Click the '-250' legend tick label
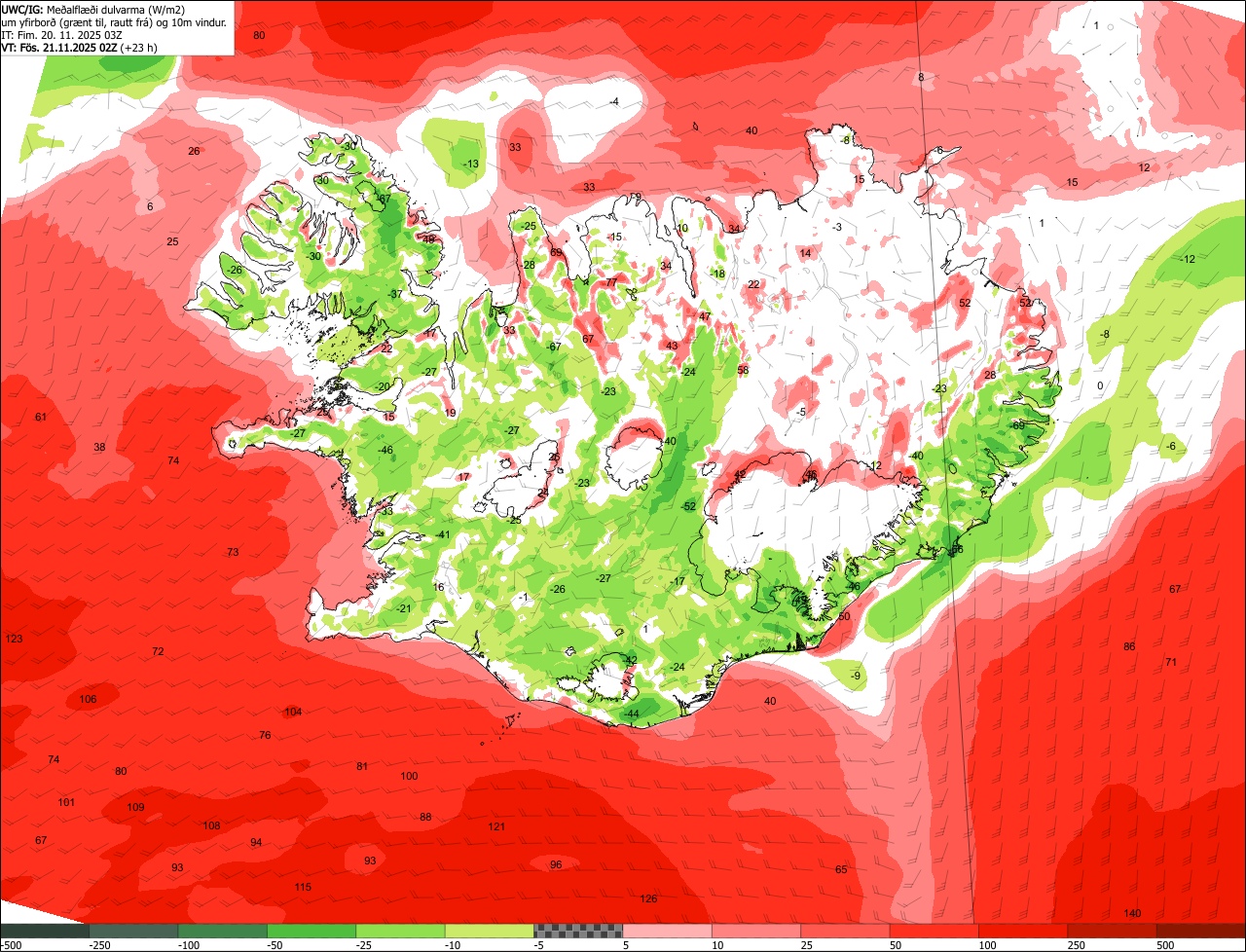1246x952 pixels. (x=98, y=945)
